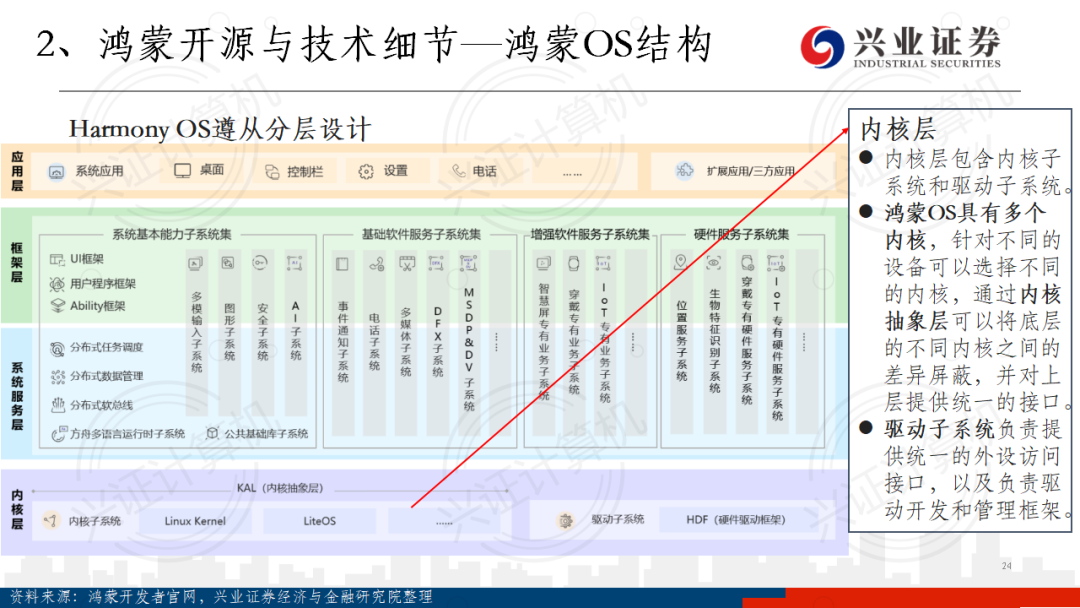Image resolution: width=1080 pixels, height=608 pixels.
Task: Select the UI框架 icon
Action: click(x=57, y=259)
